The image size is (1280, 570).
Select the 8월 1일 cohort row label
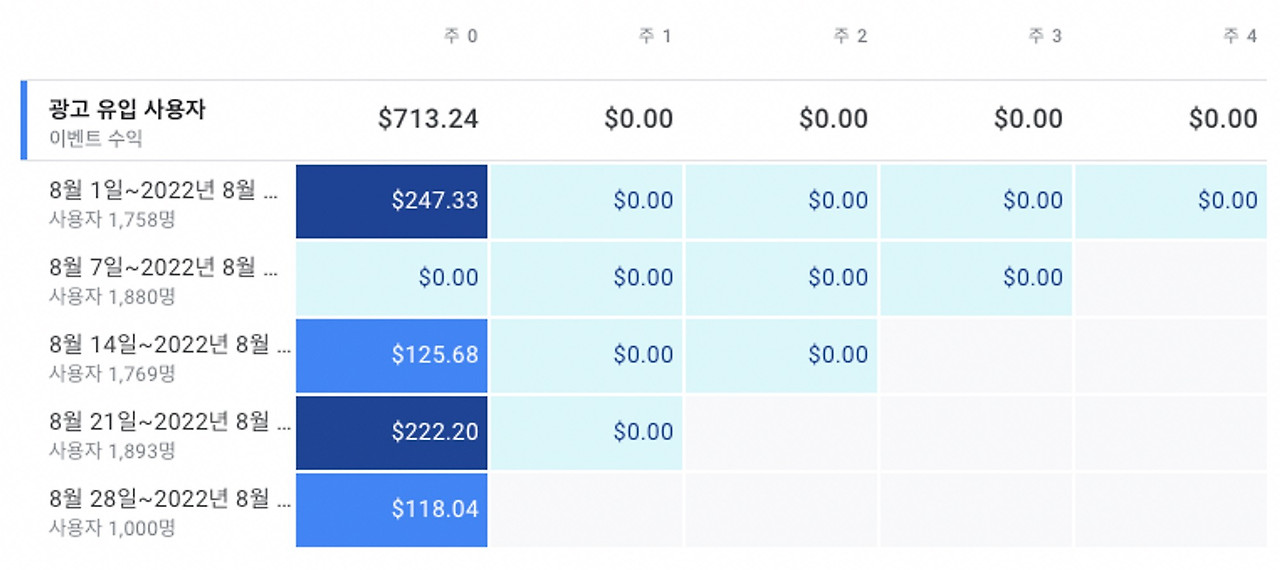click(164, 190)
